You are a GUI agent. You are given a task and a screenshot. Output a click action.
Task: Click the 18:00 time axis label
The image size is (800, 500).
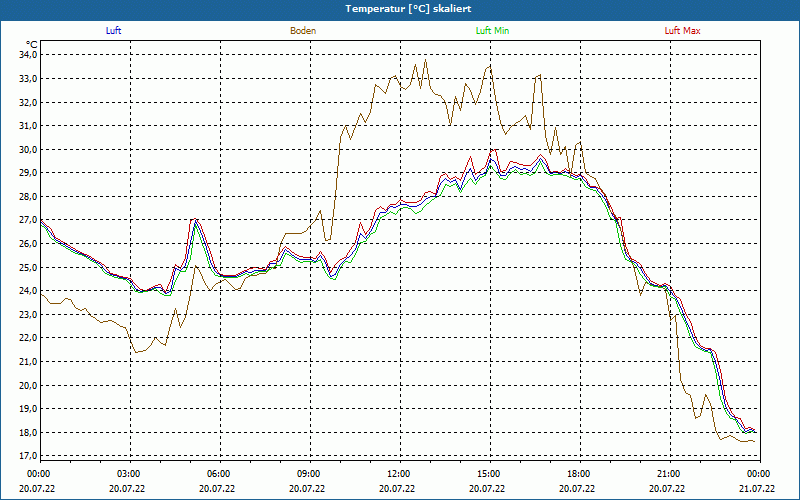click(580, 474)
